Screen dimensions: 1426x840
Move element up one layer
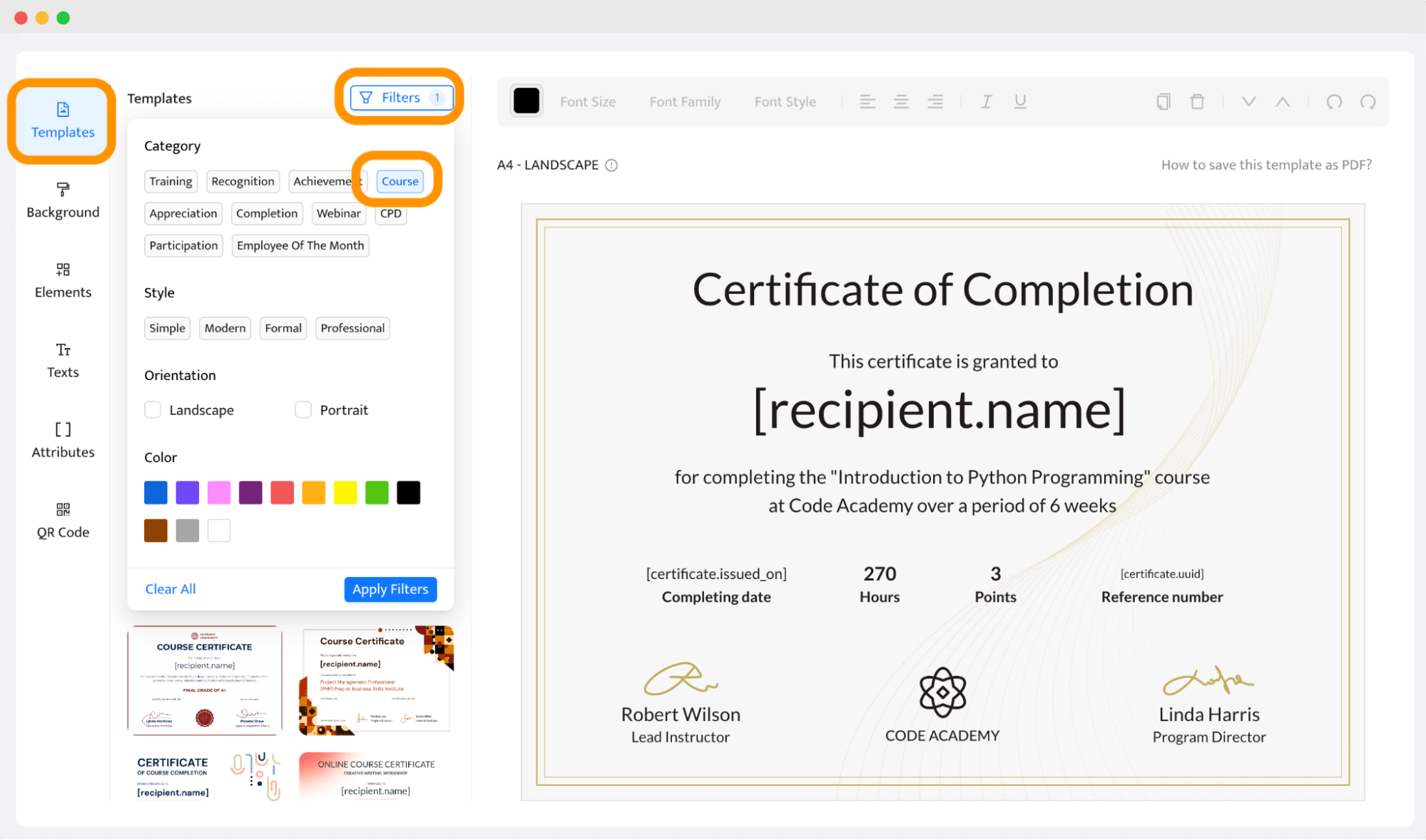tap(1283, 102)
